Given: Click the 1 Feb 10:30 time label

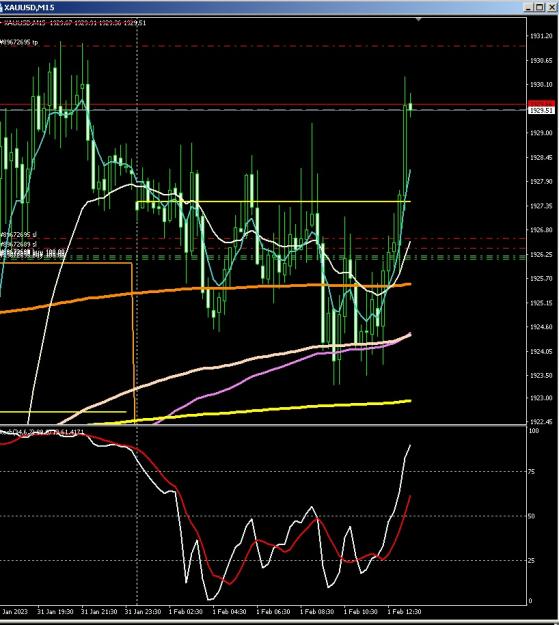Looking at the screenshot, I should [361, 611].
